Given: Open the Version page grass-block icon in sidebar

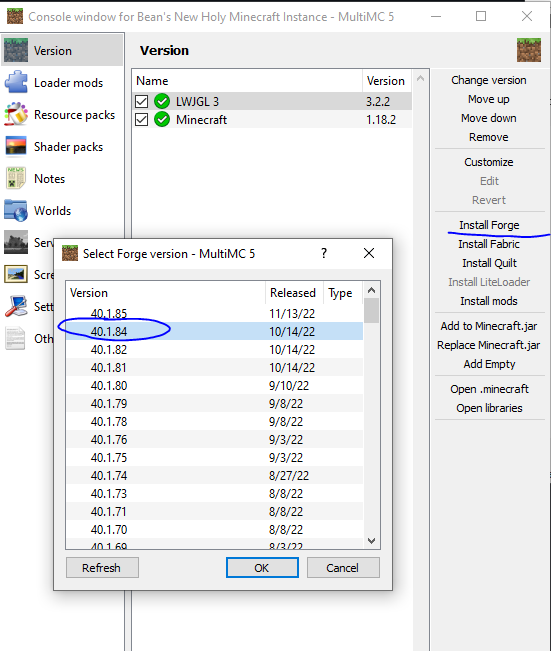Looking at the screenshot, I should (x=16, y=50).
